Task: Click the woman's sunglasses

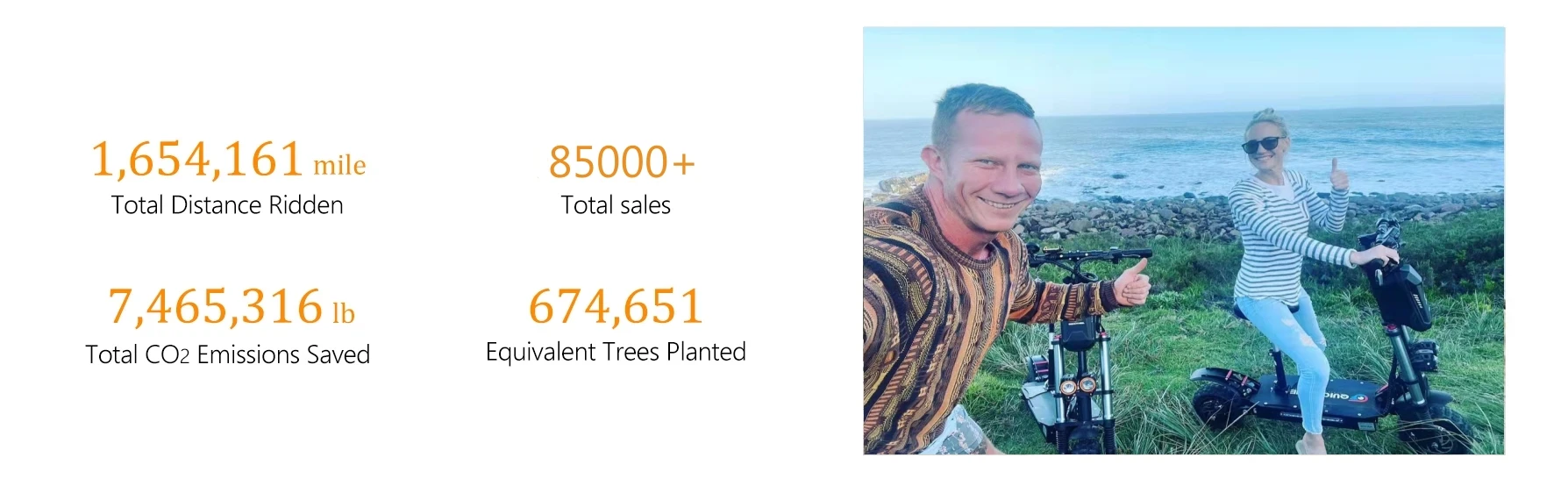Action: pyautogui.click(x=1260, y=145)
